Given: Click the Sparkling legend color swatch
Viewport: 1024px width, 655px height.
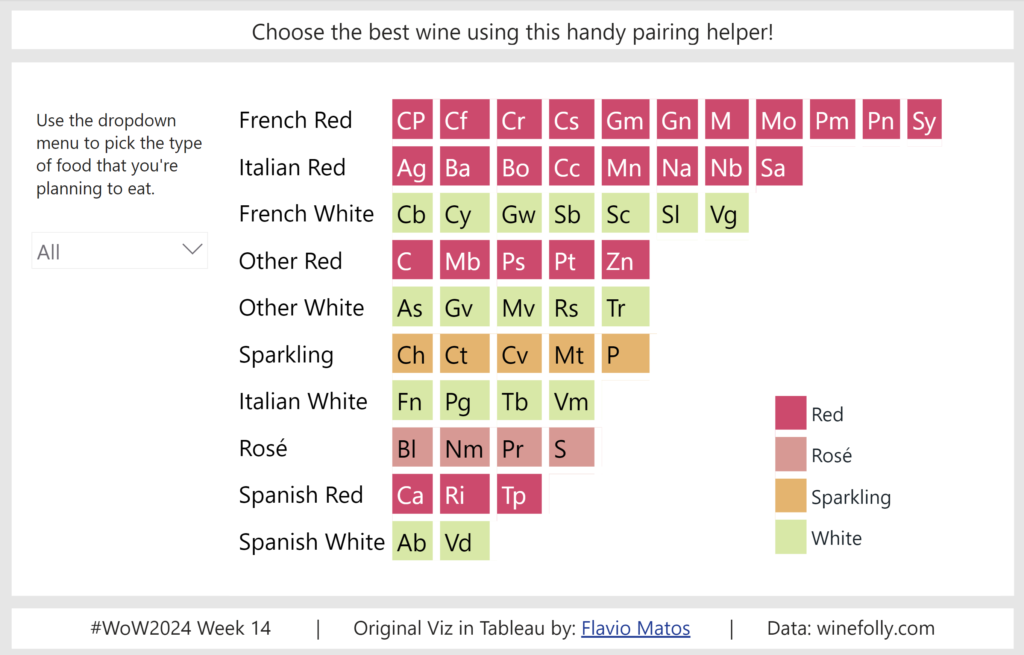Looking at the screenshot, I should 790,496.
